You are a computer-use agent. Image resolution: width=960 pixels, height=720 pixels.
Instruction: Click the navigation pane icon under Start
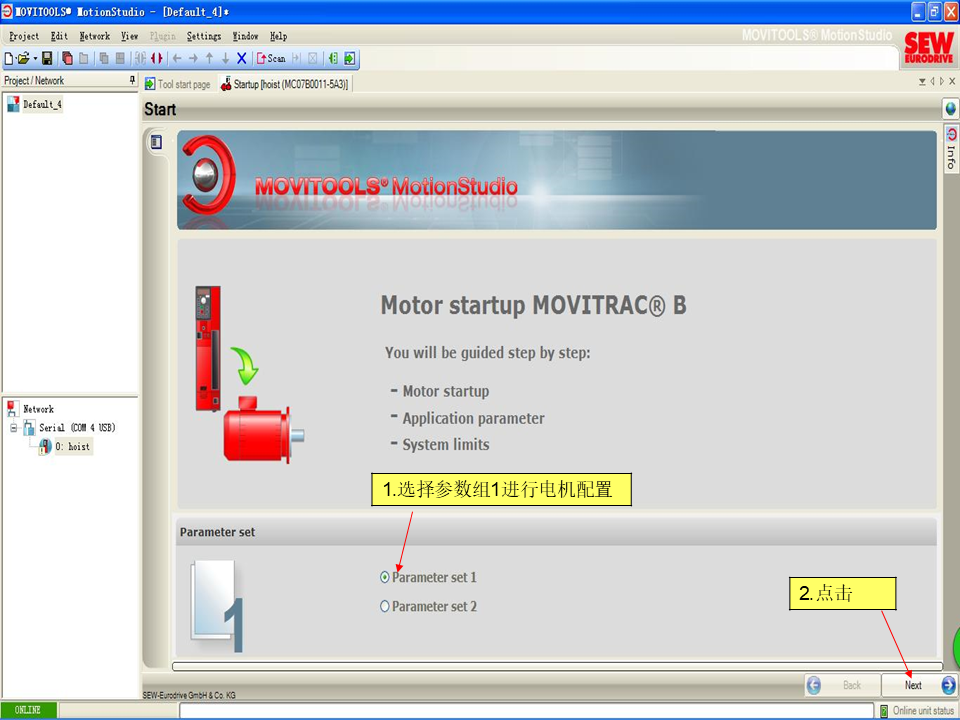156,142
